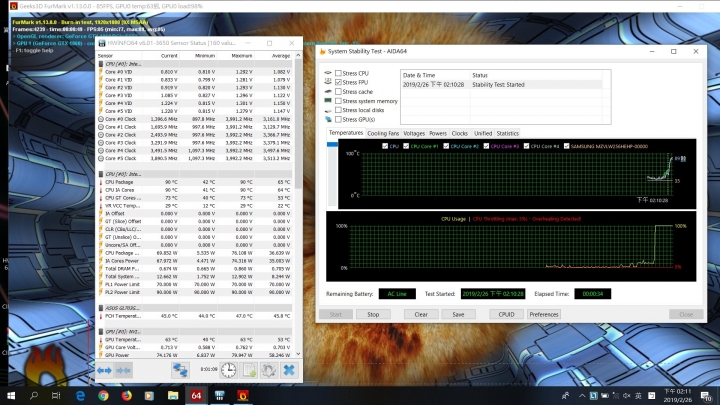This screenshot has height=405, width=720.
Task: Toggle the CPU graph legend checkbox
Action: click(x=385, y=146)
